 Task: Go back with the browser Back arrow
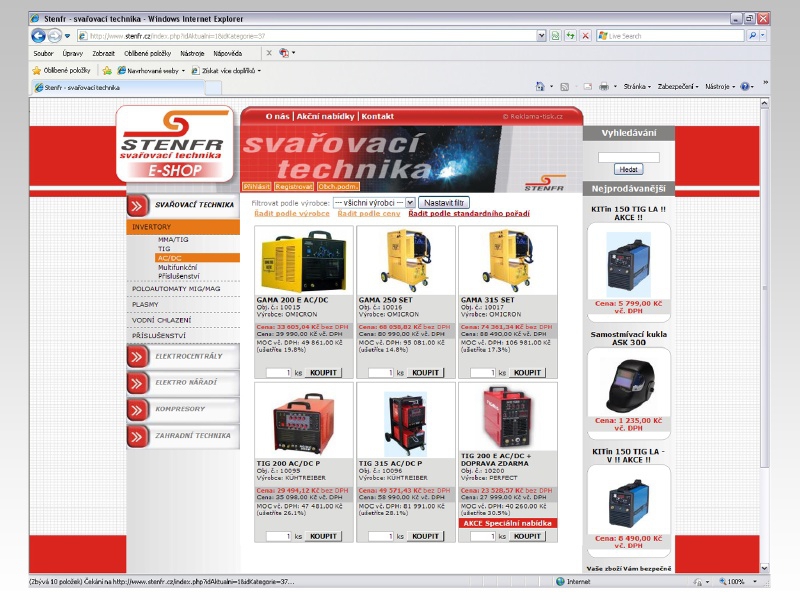coord(38,36)
